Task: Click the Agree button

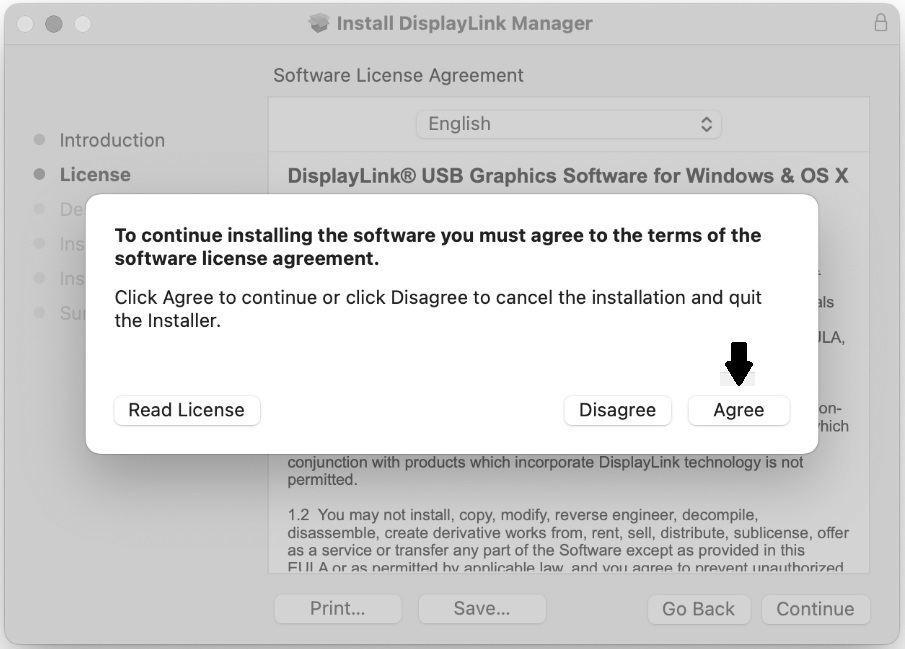Action: pyautogui.click(x=739, y=410)
